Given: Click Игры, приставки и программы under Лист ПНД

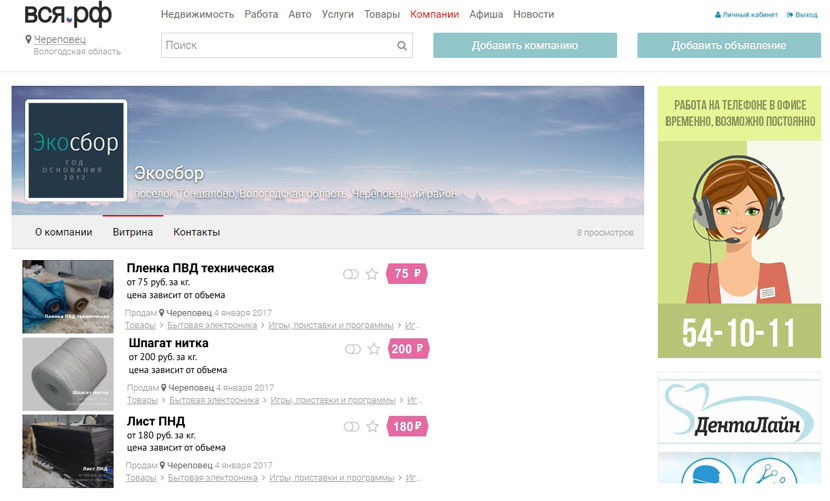Looking at the screenshot, I should point(332,478).
